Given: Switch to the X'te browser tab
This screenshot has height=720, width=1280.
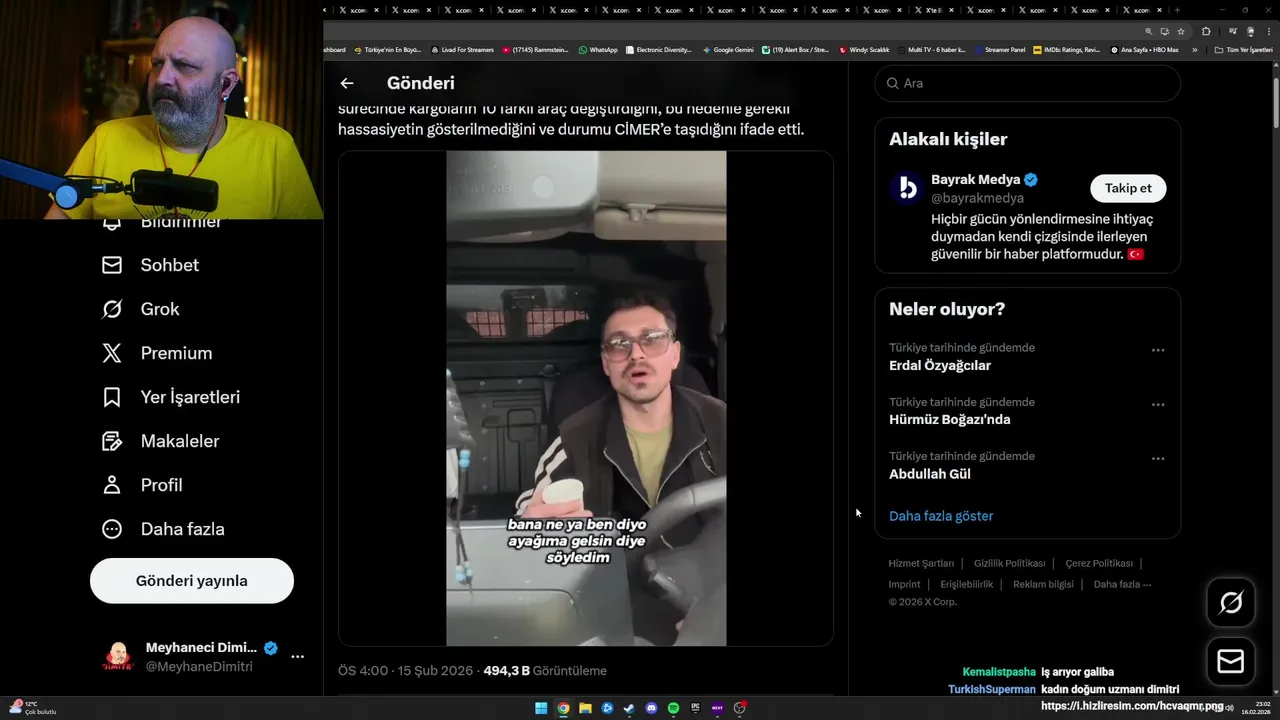Looking at the screenshot, I should pyautogui.click(x=934, y=10).
